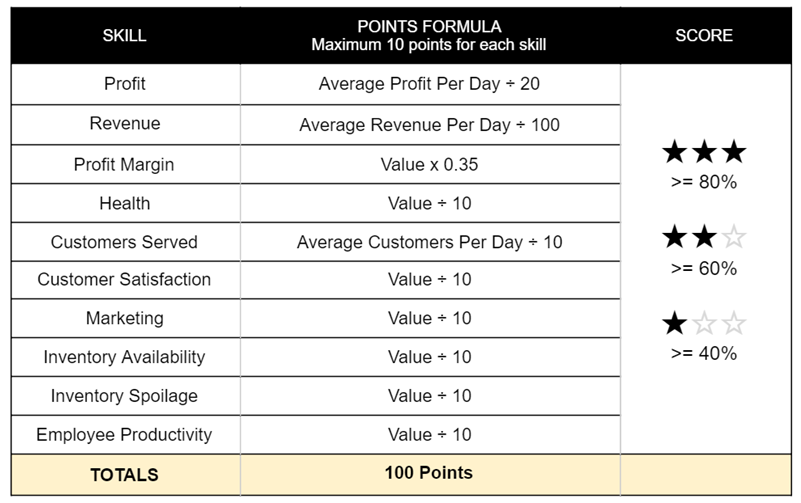Click the Value x 0.35 formula cell
The image size is (801, 503).
tap(430, 164)
